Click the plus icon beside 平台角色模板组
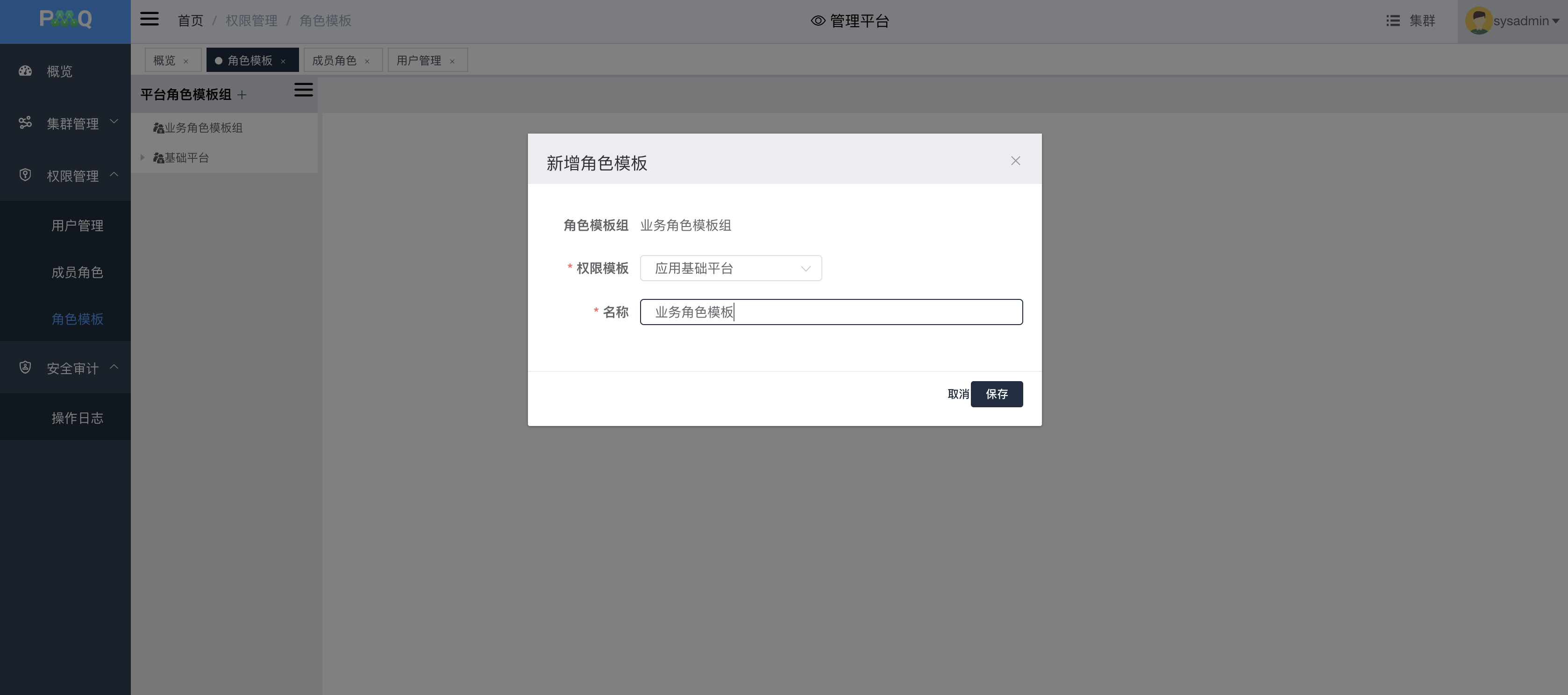This screenshot has width=1568, height=695. tap(242, 95)
